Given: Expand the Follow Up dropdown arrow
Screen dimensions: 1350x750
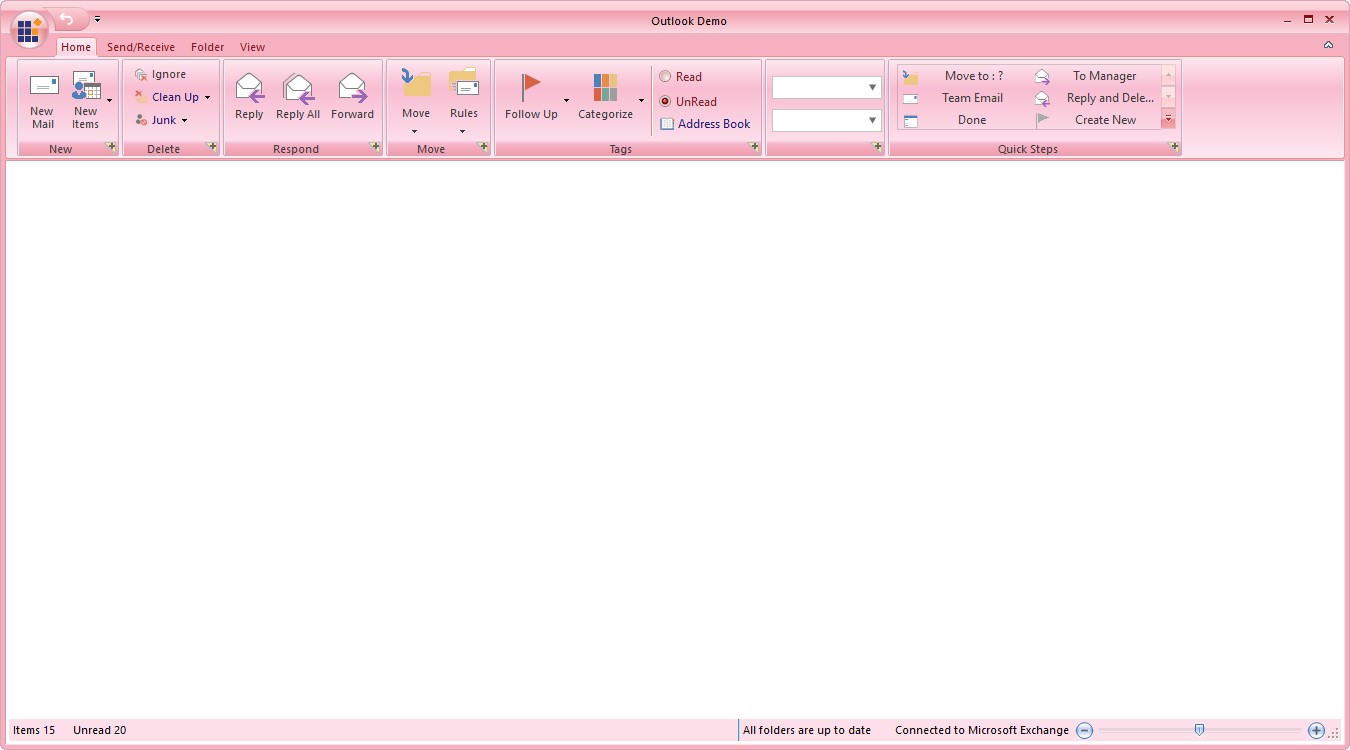Looking at the screenshot, I should pos(566,100).
